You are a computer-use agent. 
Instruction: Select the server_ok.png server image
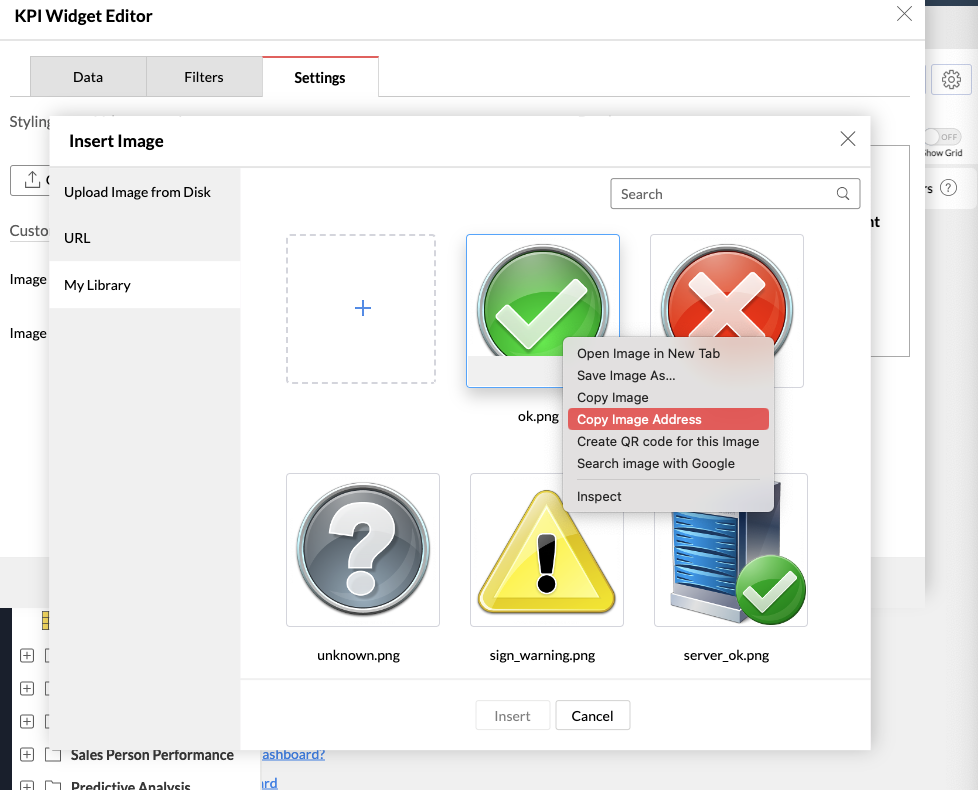click(x=730, y=549)
